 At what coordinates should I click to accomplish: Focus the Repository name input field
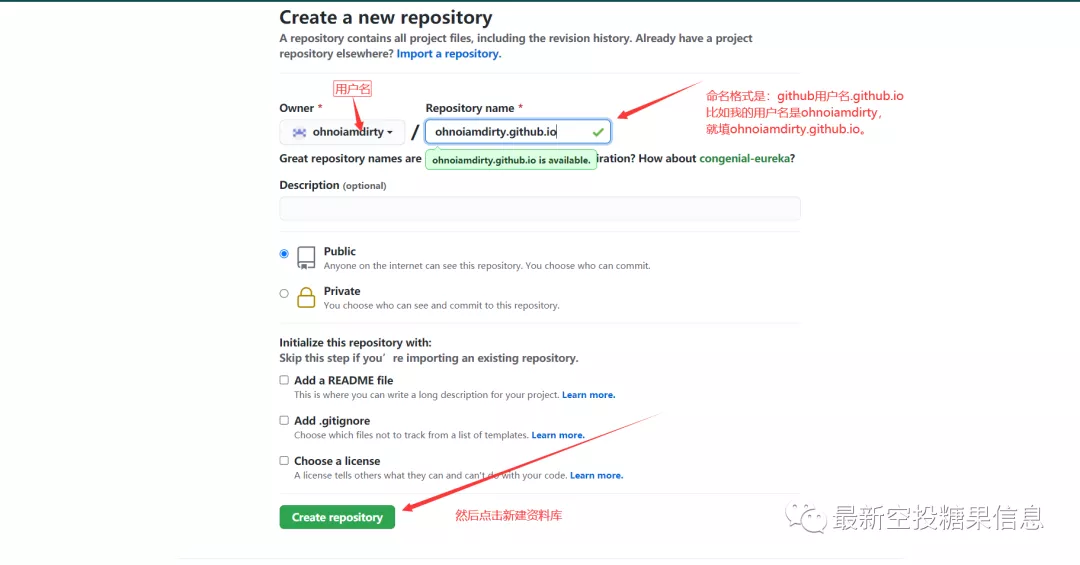pyautogui.click(x=518, y=132)
